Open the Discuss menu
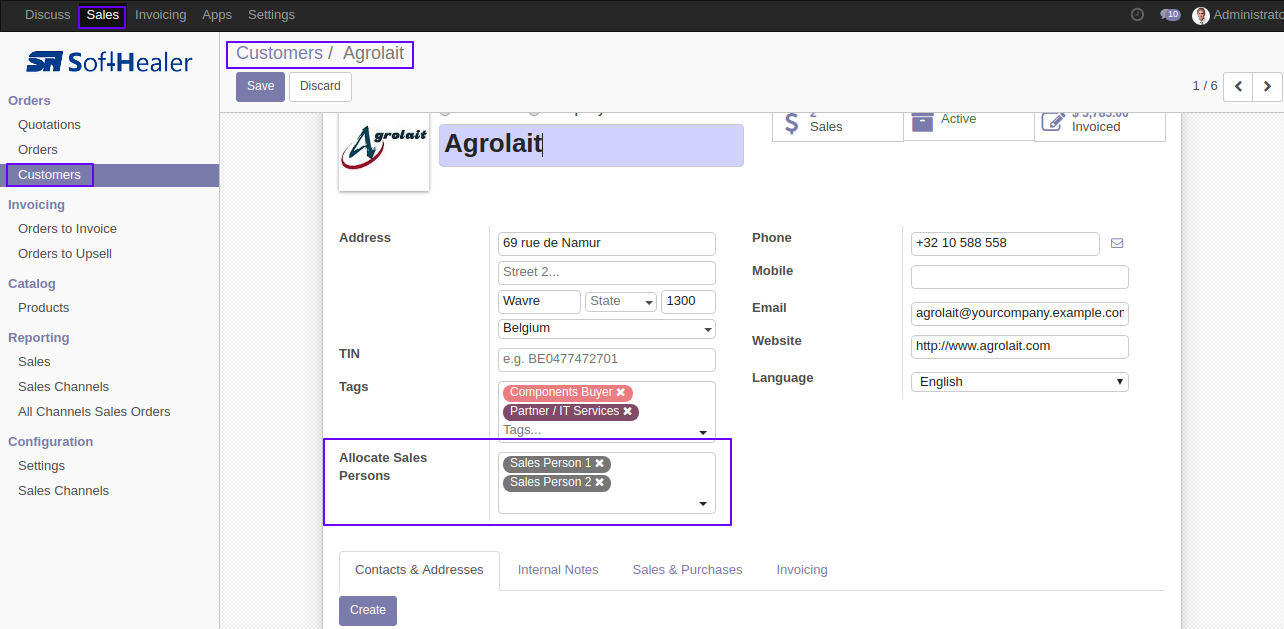The image size is (1284, 629). [x=48, y=15]
